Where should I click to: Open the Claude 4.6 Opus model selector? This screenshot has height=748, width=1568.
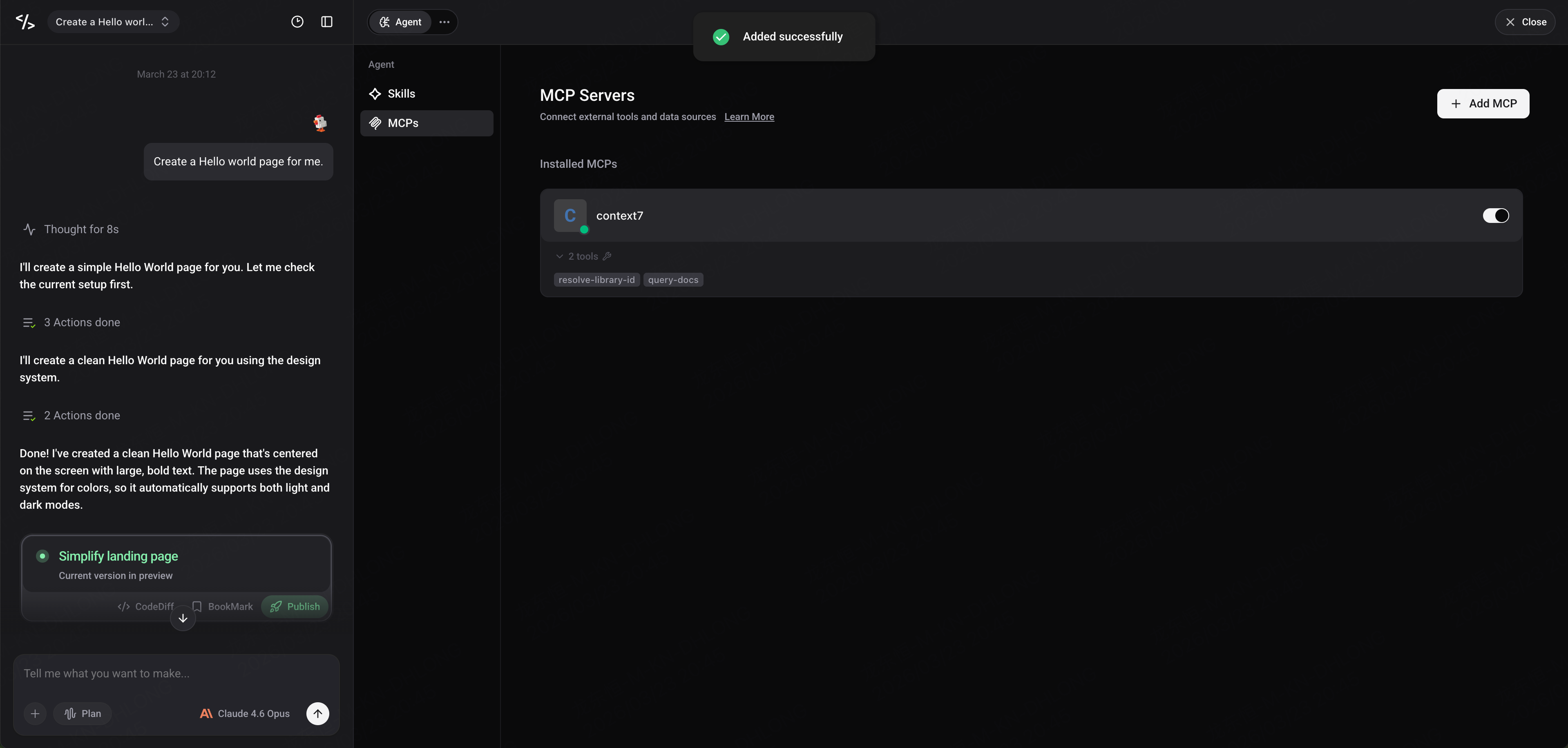coord(245,713)
